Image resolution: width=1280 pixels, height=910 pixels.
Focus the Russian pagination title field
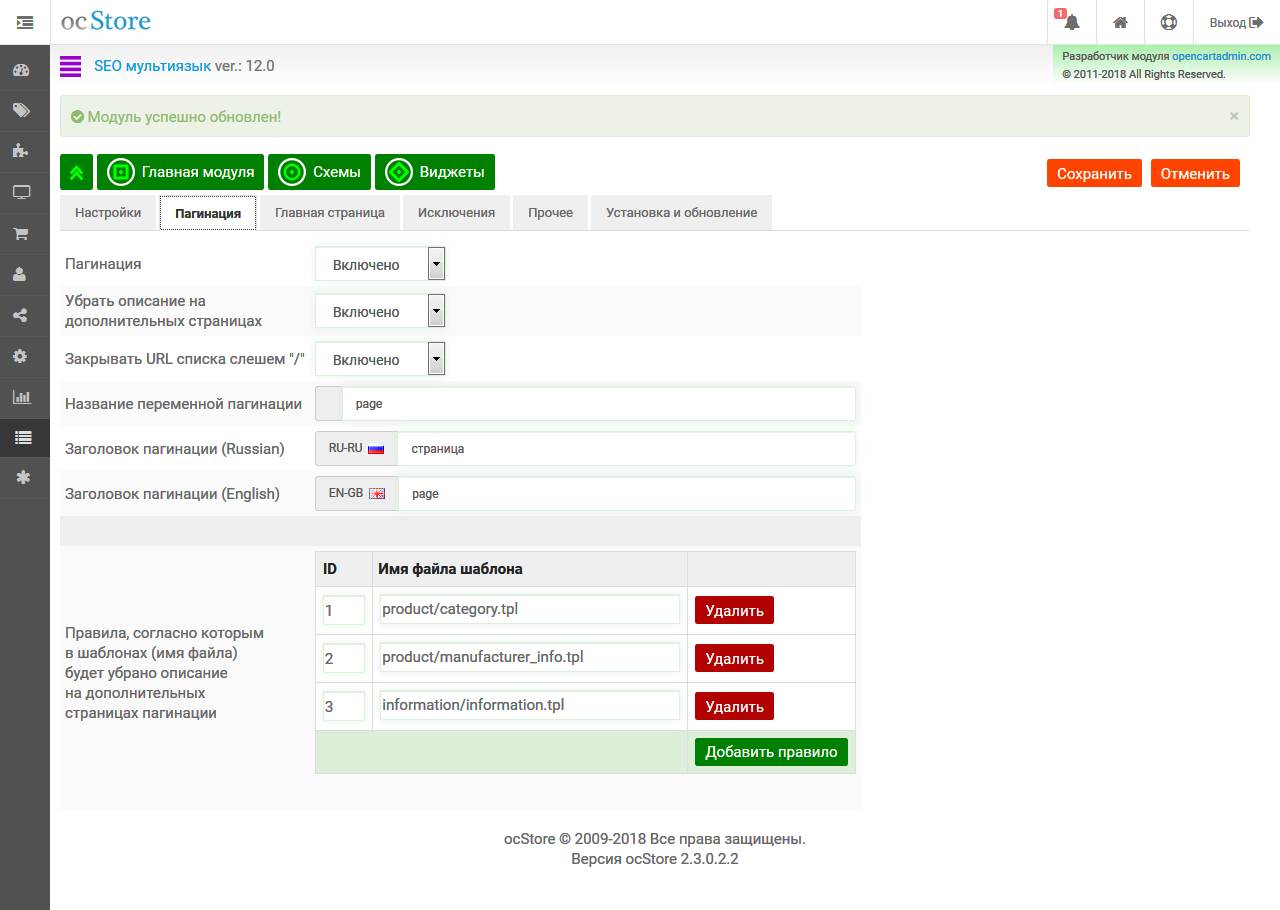pyautogui.click(x=626, y=449)
